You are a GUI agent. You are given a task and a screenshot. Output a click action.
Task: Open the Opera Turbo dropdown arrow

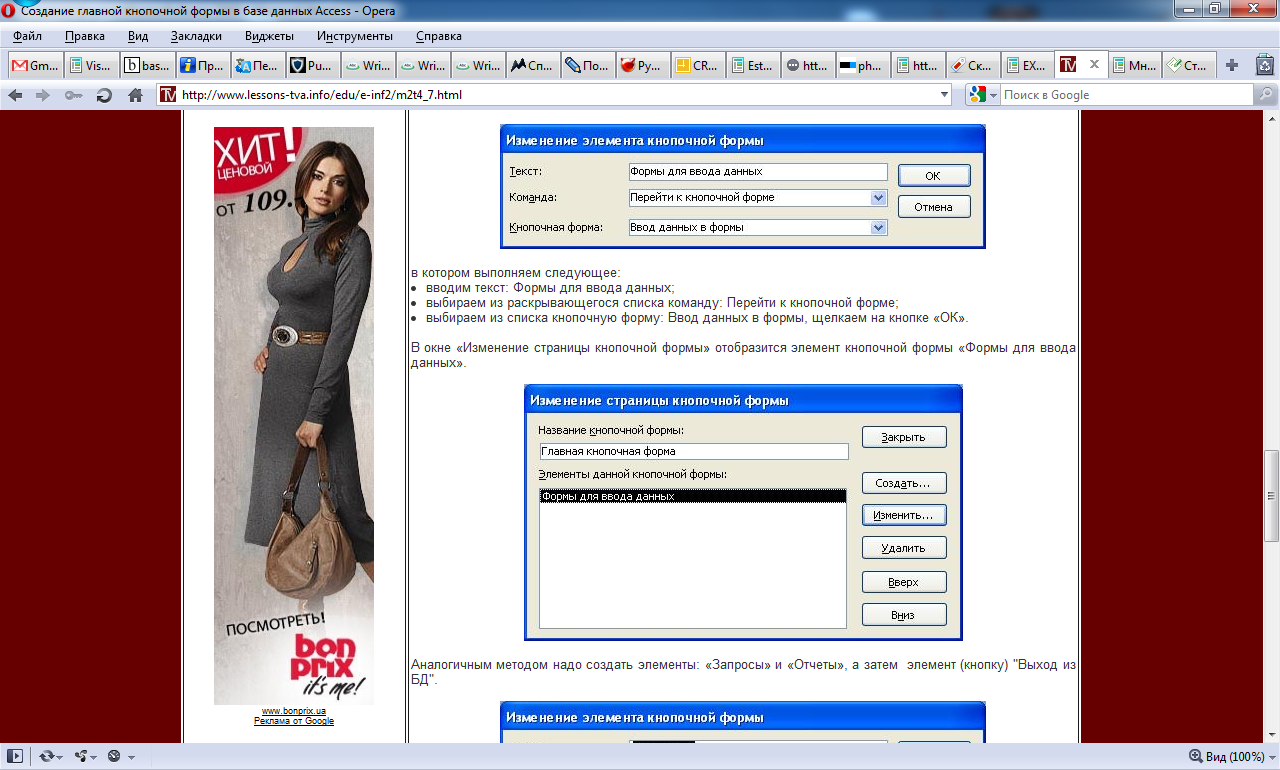pos(131,757)
